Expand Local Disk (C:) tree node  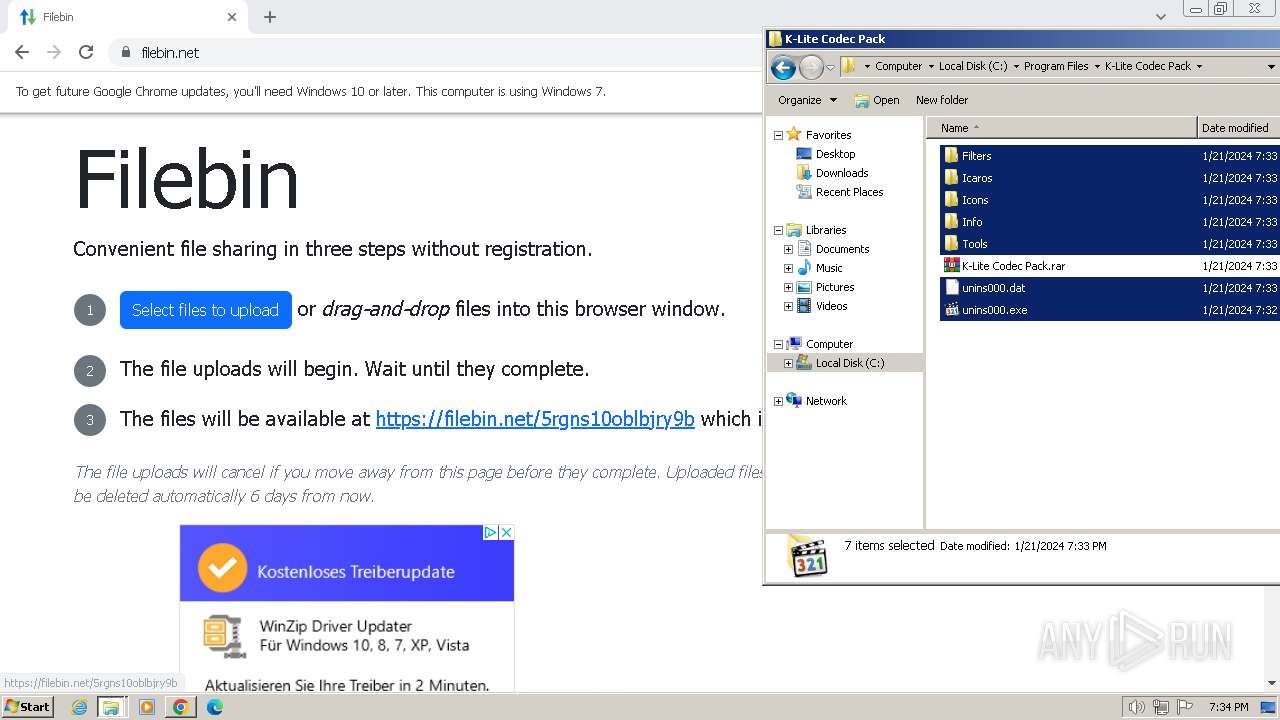click(788, 363)
